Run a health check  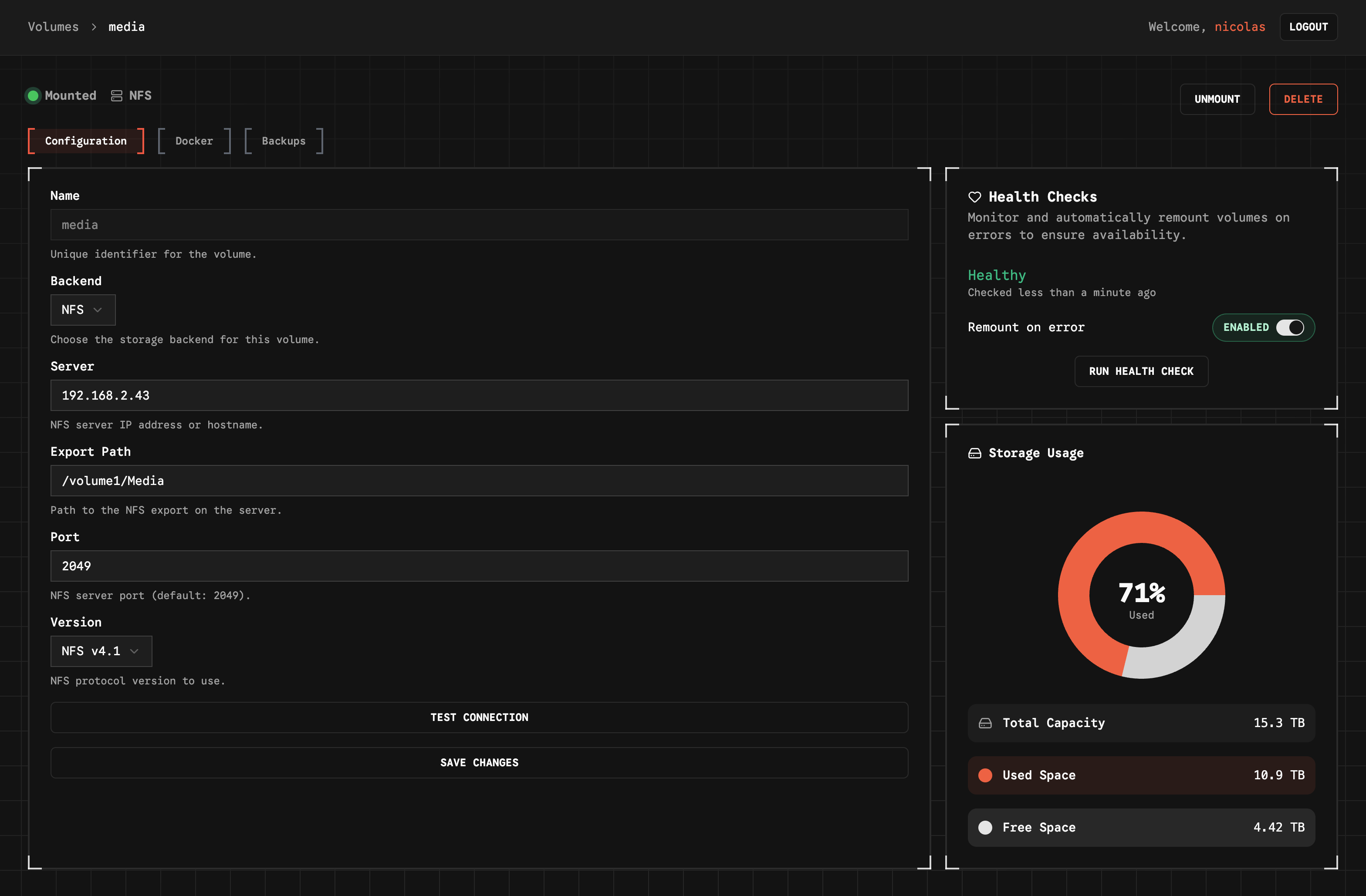tap(1141, 371)
